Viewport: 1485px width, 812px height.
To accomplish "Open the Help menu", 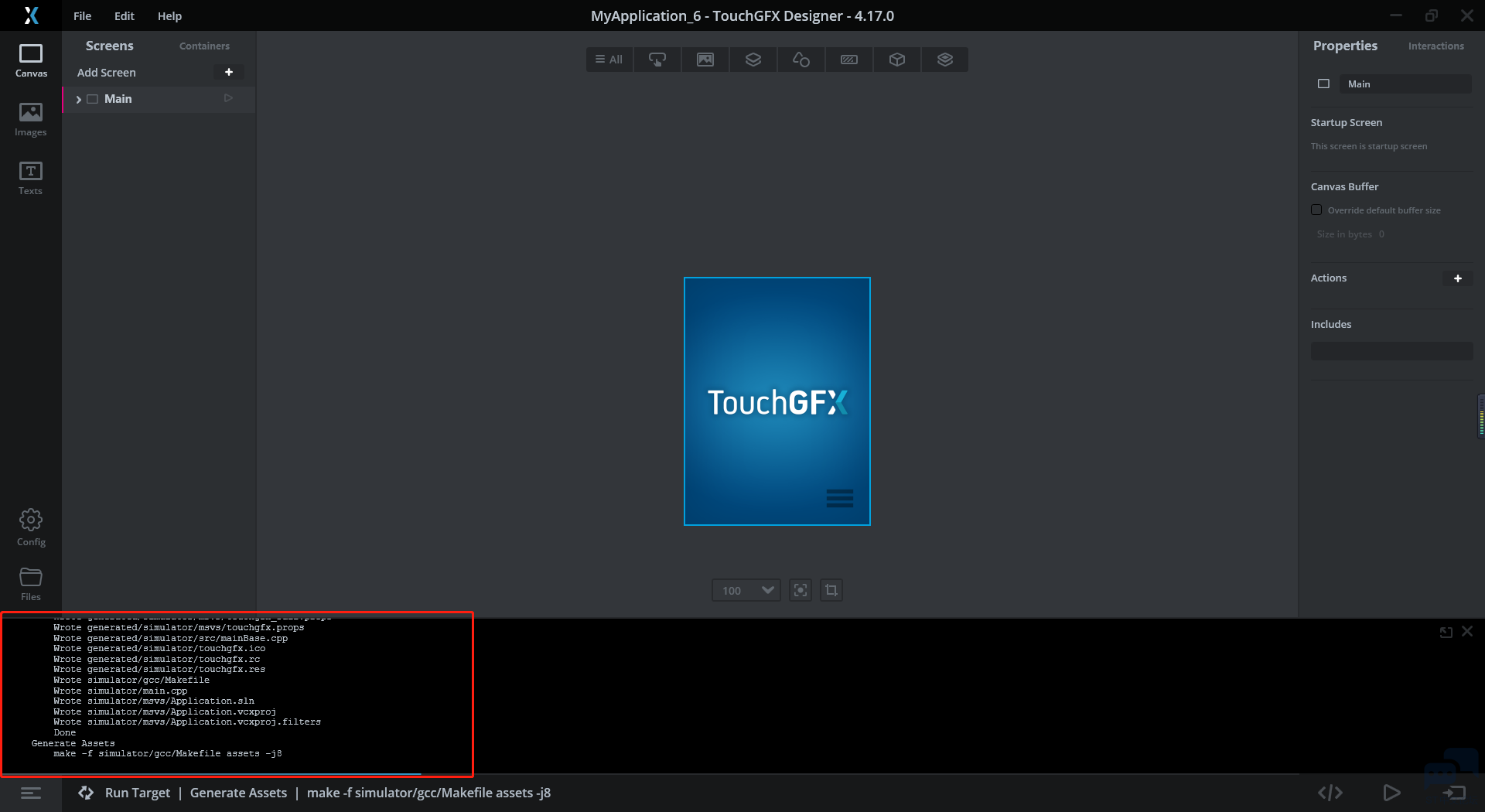I will pos(169,15).
